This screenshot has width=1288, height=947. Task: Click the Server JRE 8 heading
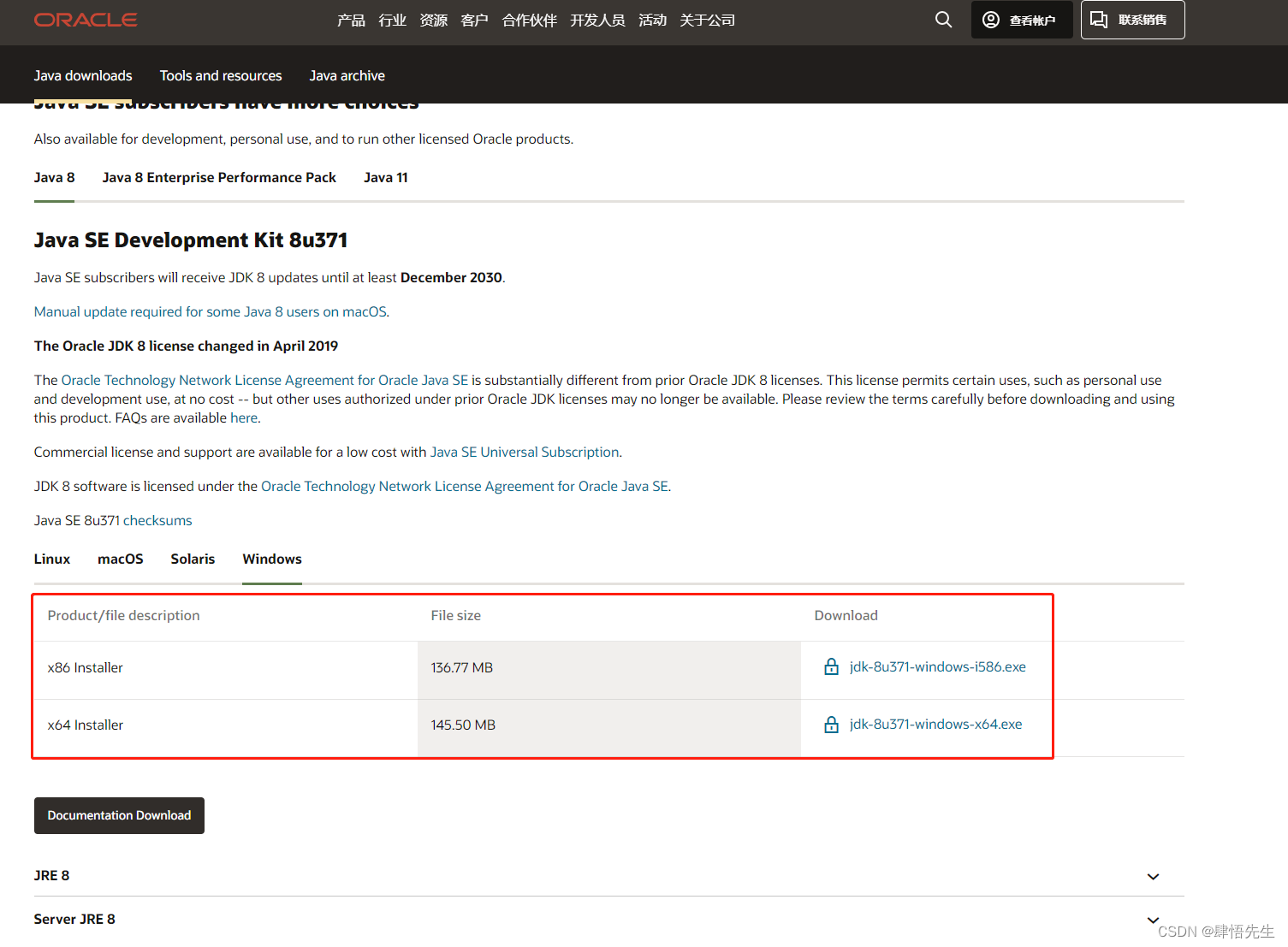(74, 919)
